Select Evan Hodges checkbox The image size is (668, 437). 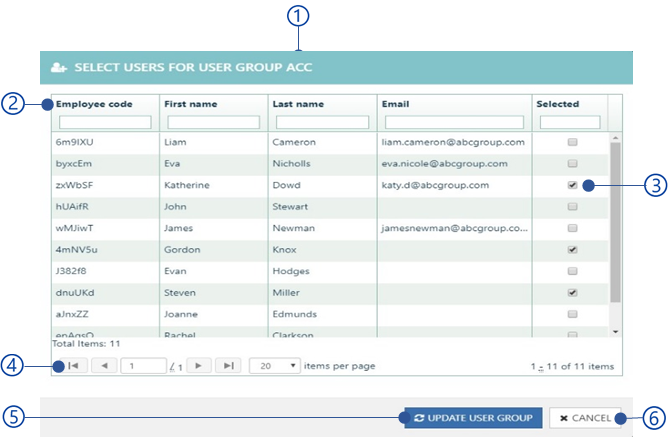tap(572, 271)
